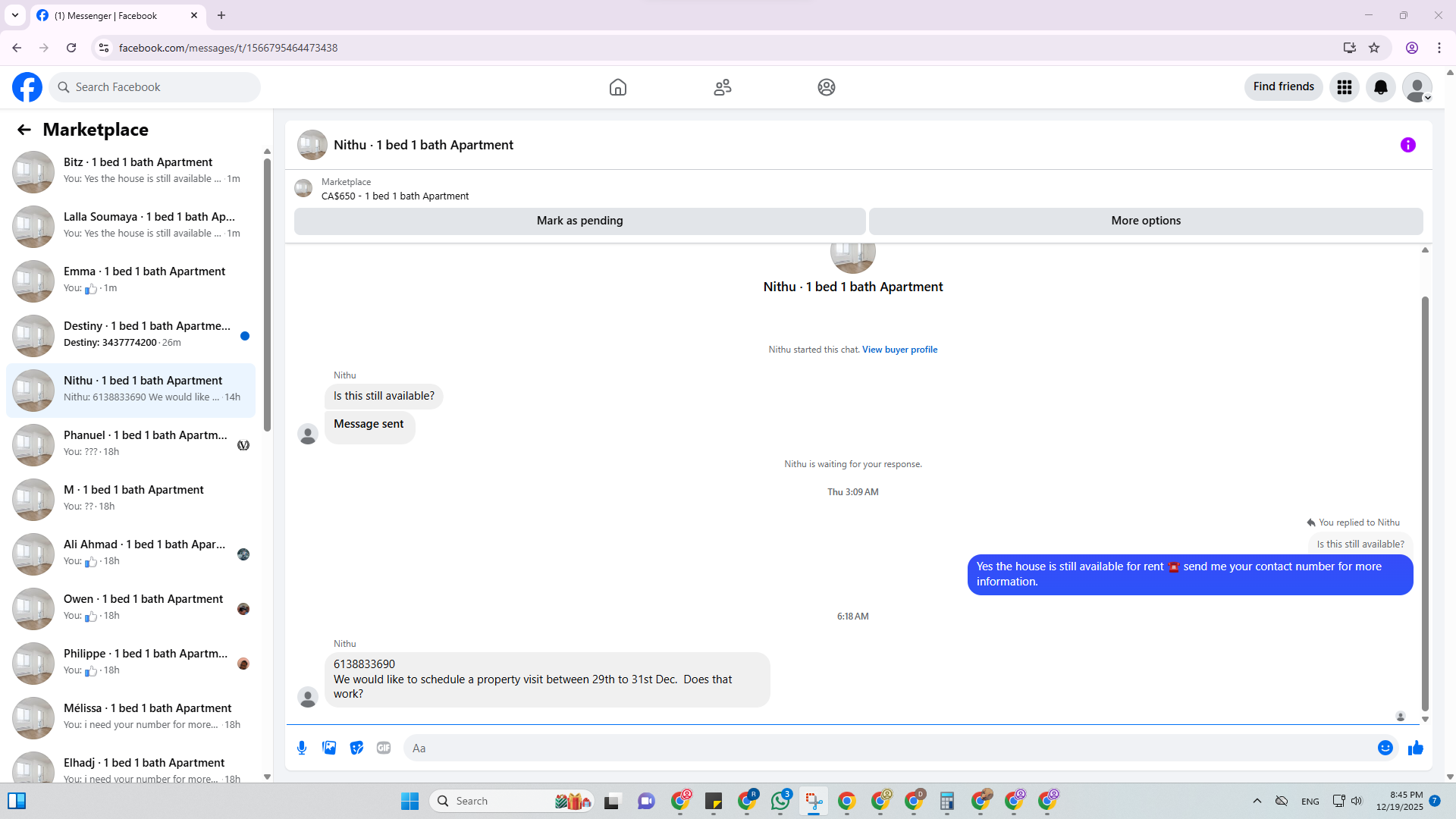Go to Facebook Home tab
Screen dimensions: 1456x819
click(x=617, y=87)
